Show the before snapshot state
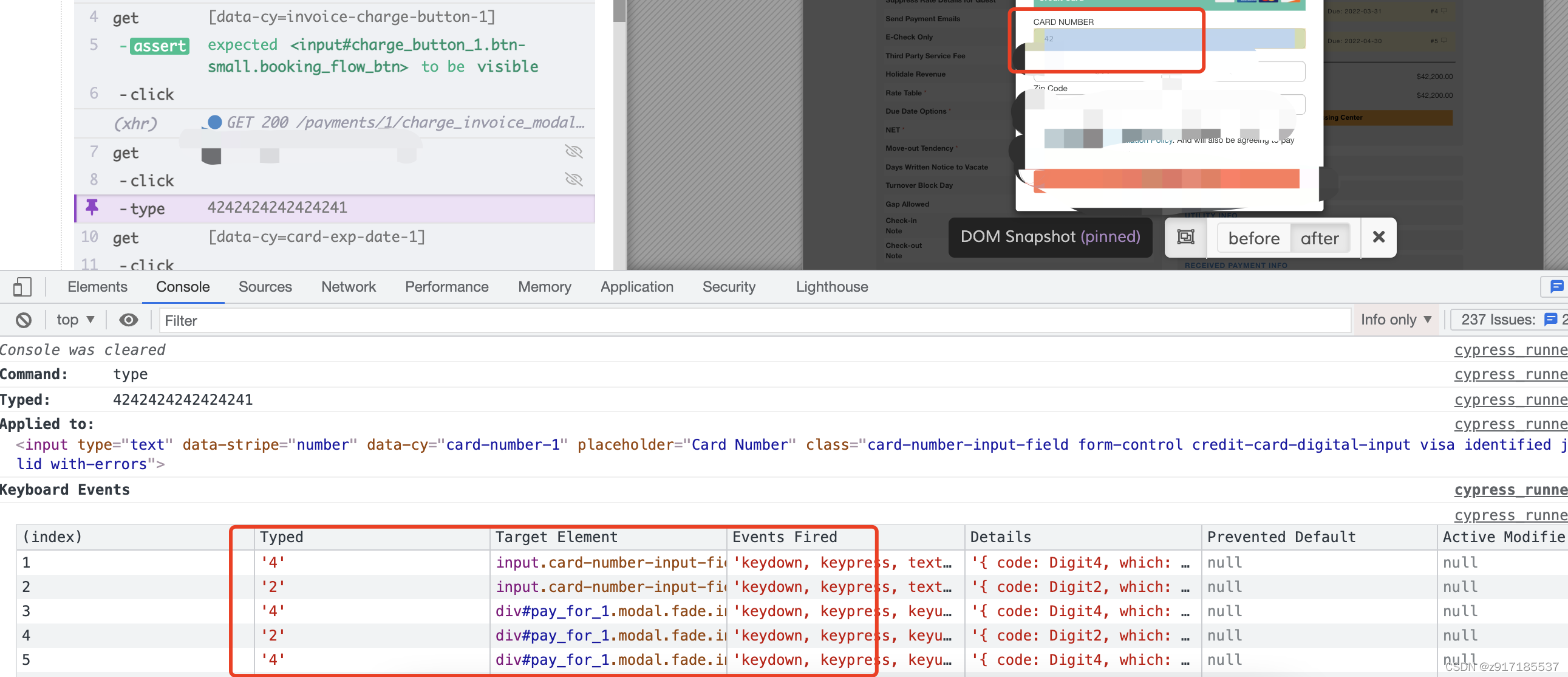 1253,238
